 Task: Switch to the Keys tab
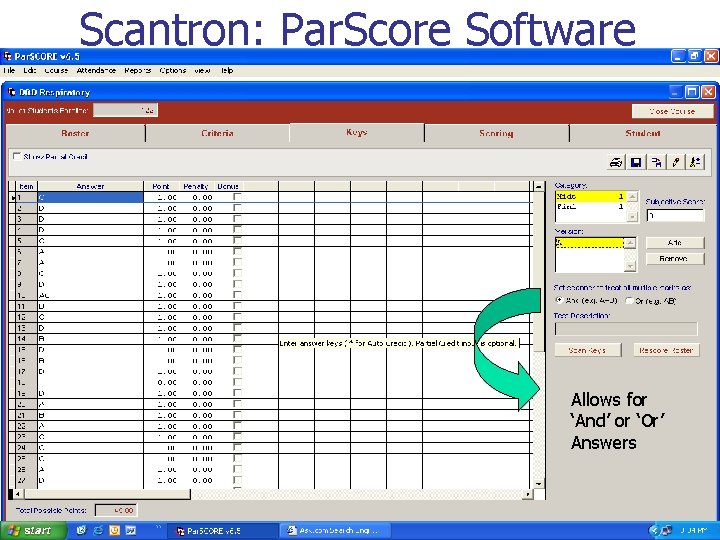(x=356, y=132)
